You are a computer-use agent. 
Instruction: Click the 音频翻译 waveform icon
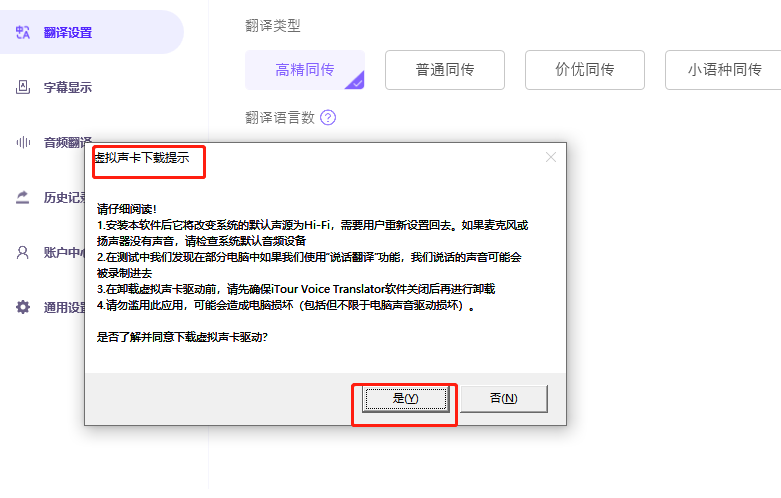point(23,142)
